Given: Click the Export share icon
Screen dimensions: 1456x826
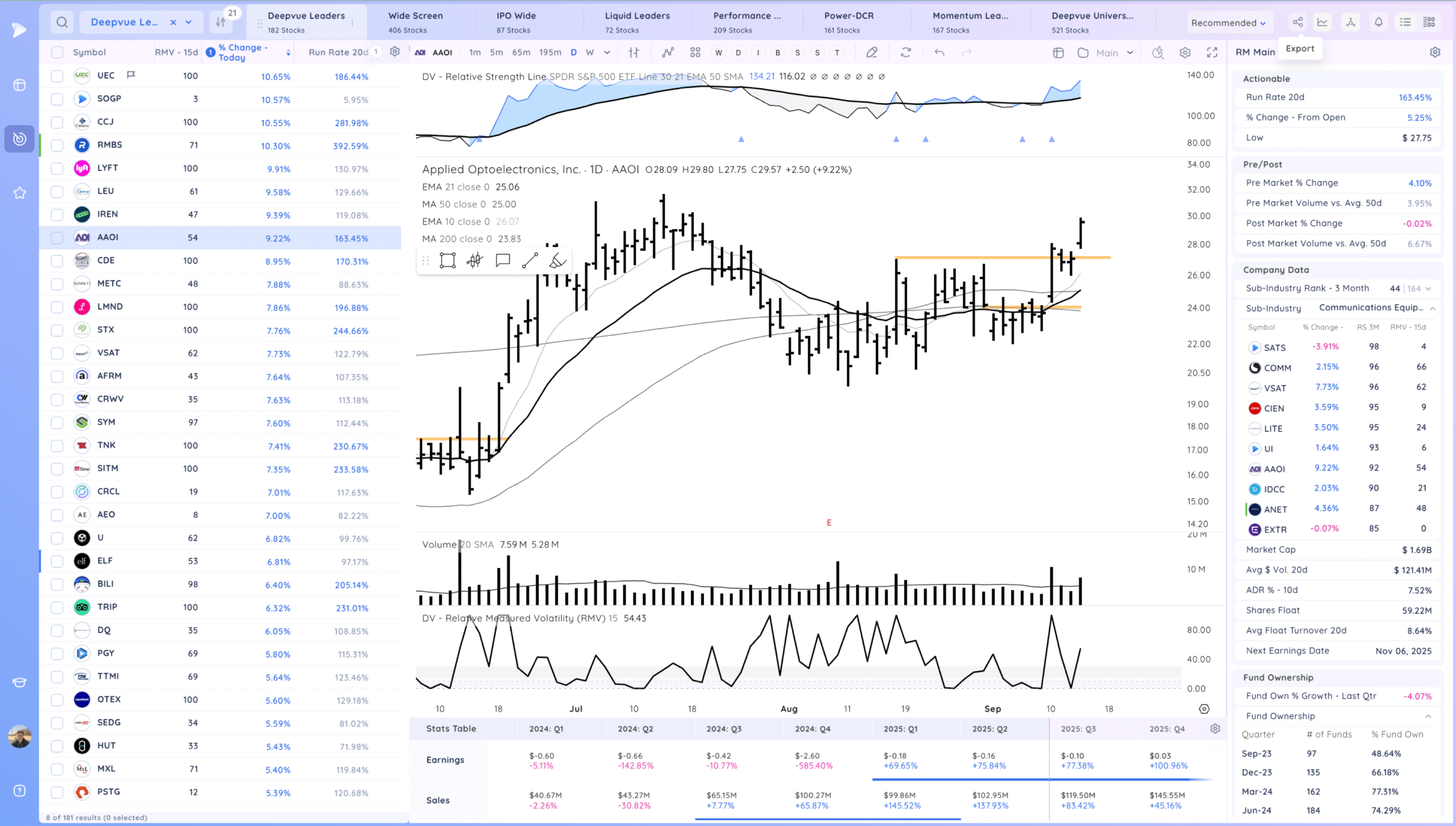Looking at the screenshot, I should pyautogui.click(x=1297, y=22).
